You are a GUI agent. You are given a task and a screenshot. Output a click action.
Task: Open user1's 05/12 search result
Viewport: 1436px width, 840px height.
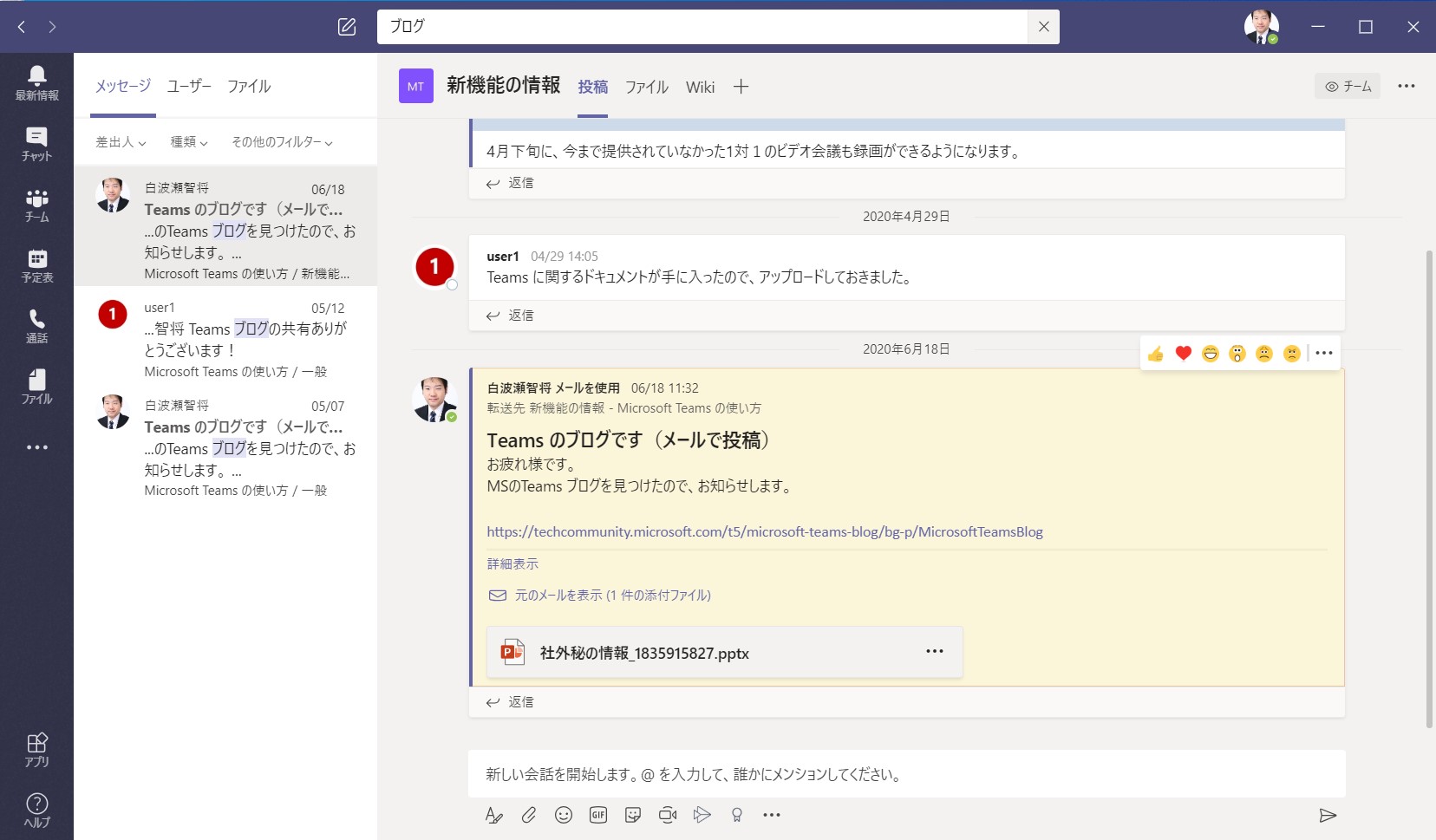[225, 339]
